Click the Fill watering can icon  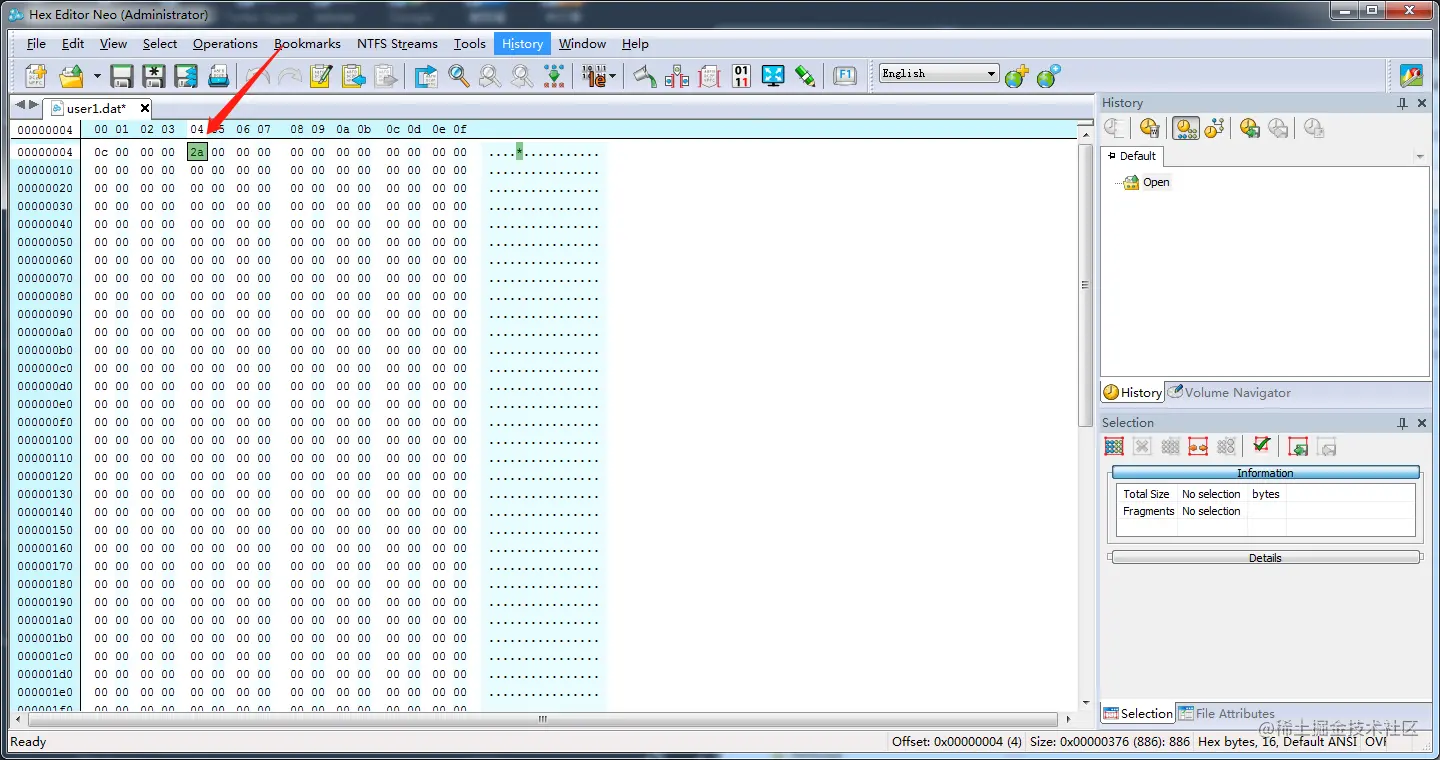pyautogui.click(x=645, y=76)
